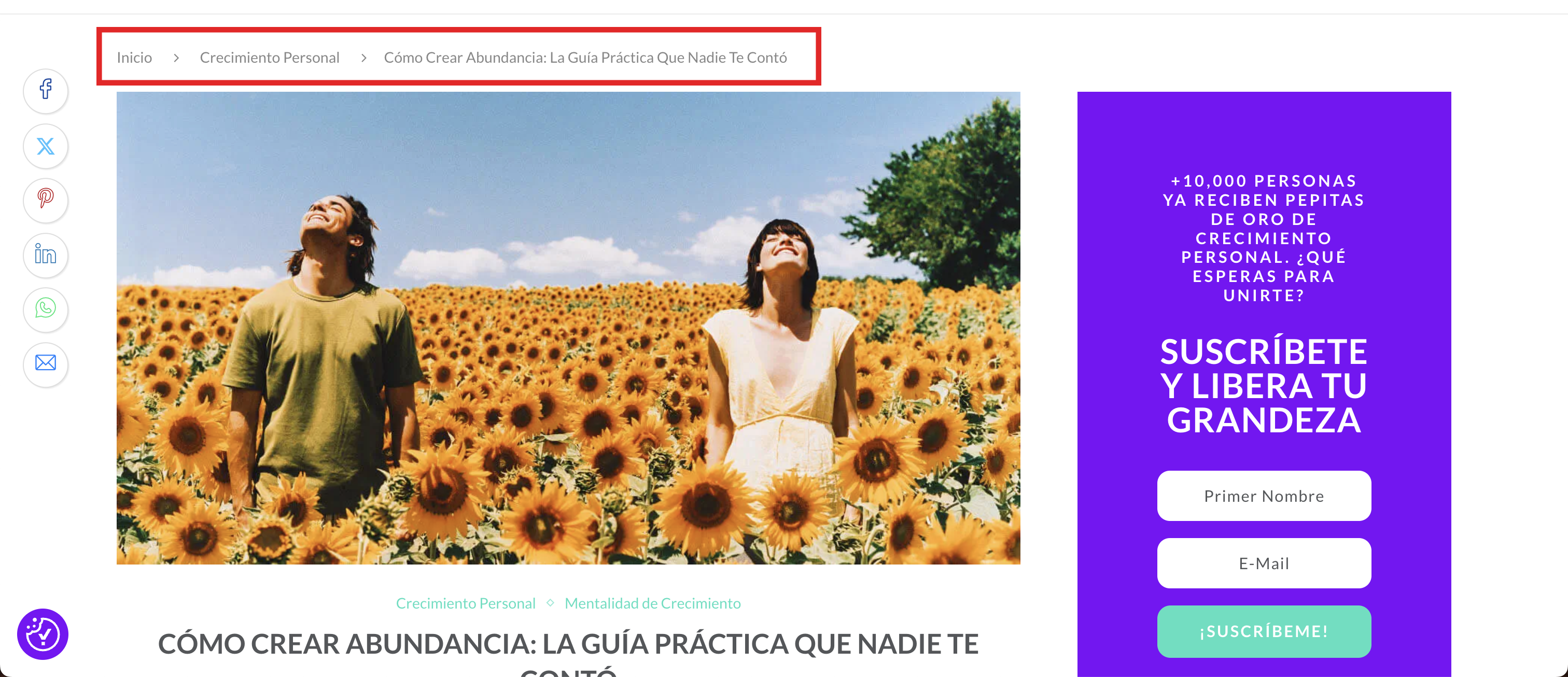Open Crecimiento Personal breadcrumb link
1568x677 pixels.
[x=270, y=57]
